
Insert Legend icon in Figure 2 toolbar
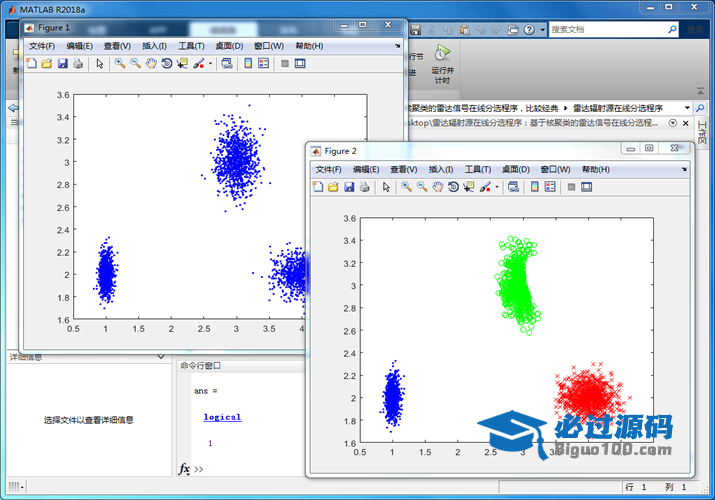click(x=550, y=187)
